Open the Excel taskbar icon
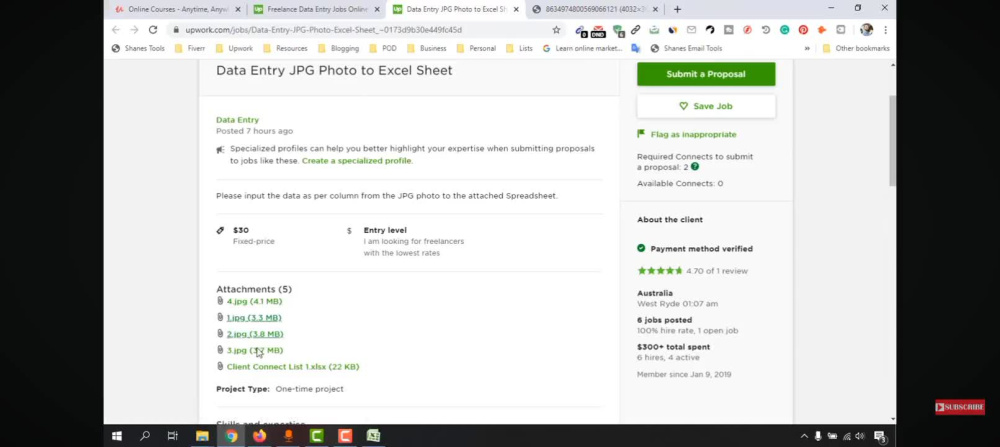1000x447 pixels. [x=373, y=436]
